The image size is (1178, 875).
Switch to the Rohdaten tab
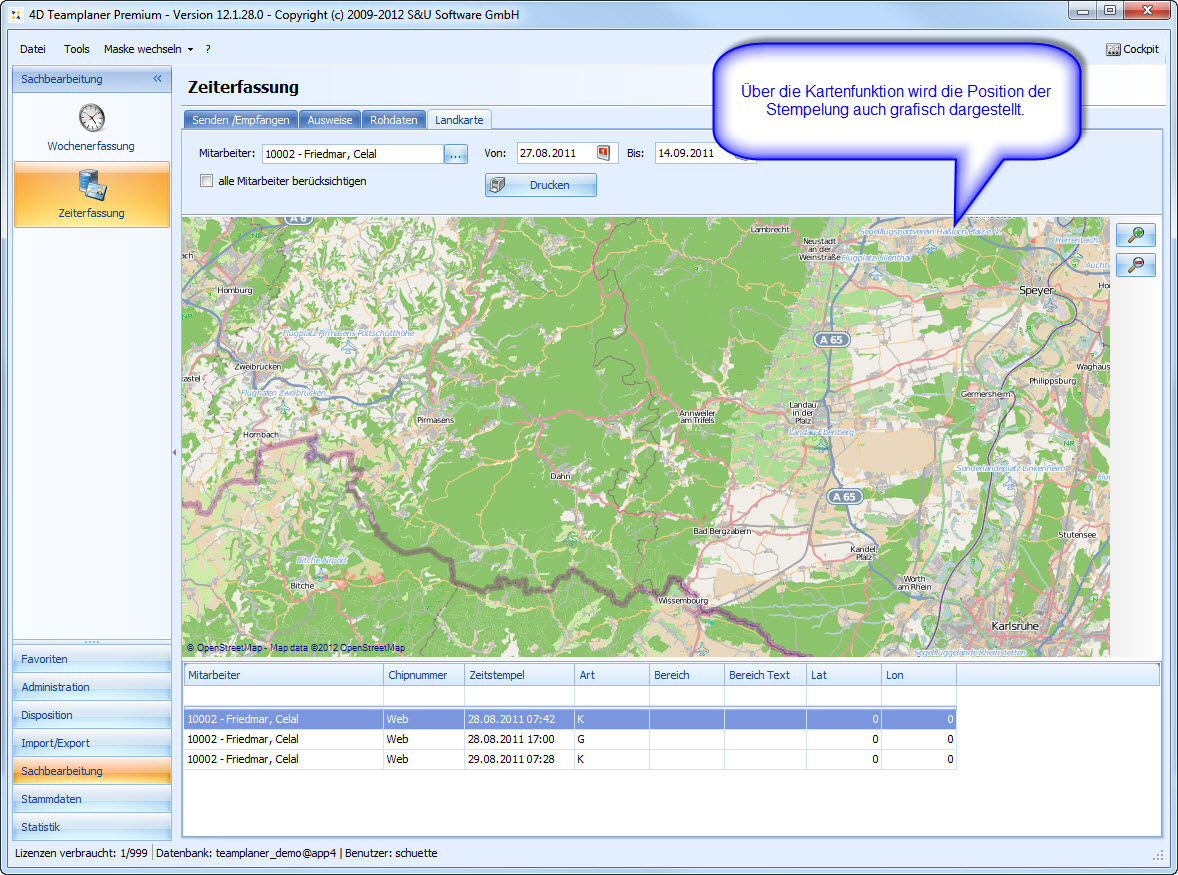tap(393, 120)
